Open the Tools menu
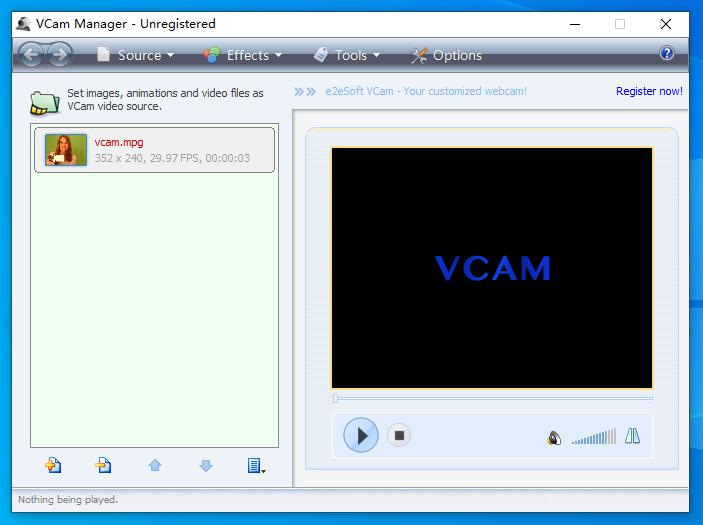This screenshot has width=703, height=525. [x=347, y=55]
